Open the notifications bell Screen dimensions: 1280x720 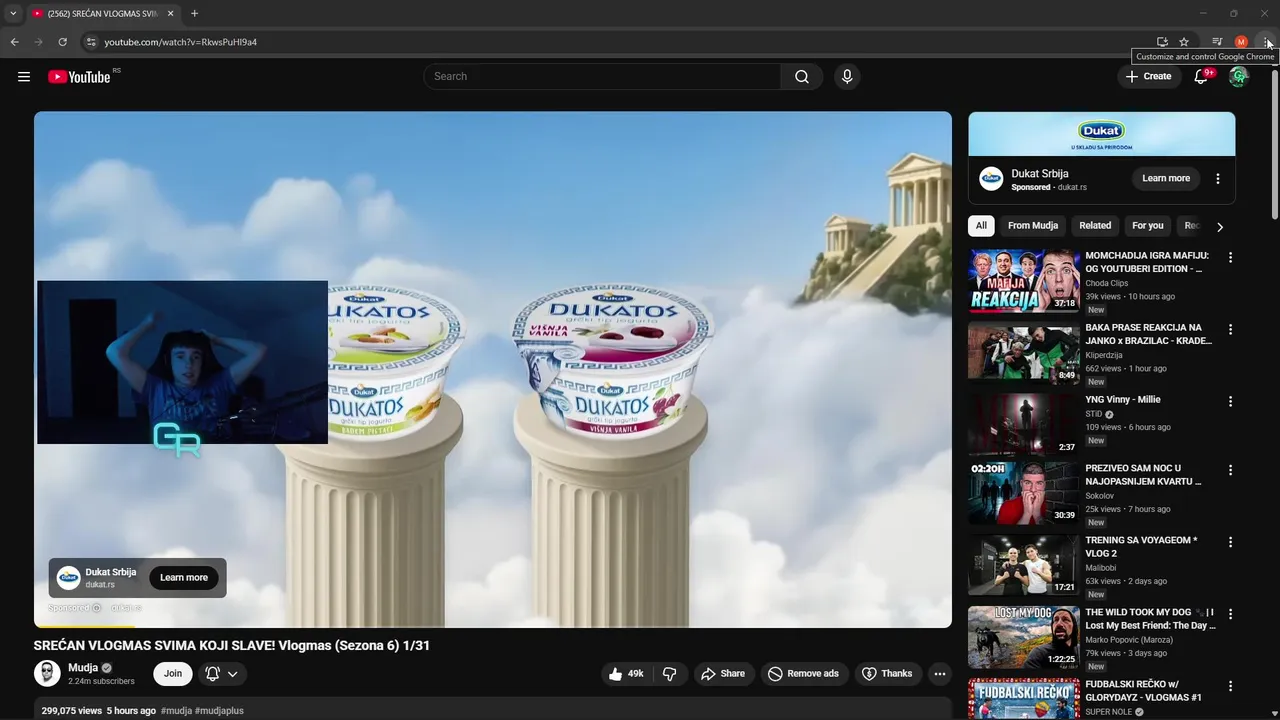pos(1201,77)
